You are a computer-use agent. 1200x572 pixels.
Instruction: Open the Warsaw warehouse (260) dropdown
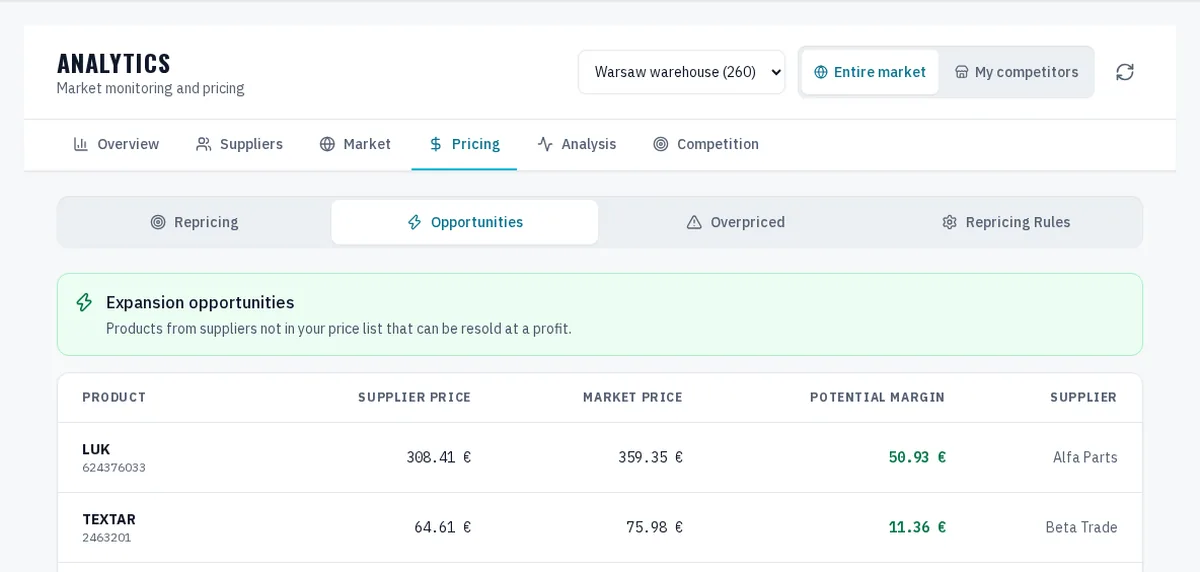(681, 72)
